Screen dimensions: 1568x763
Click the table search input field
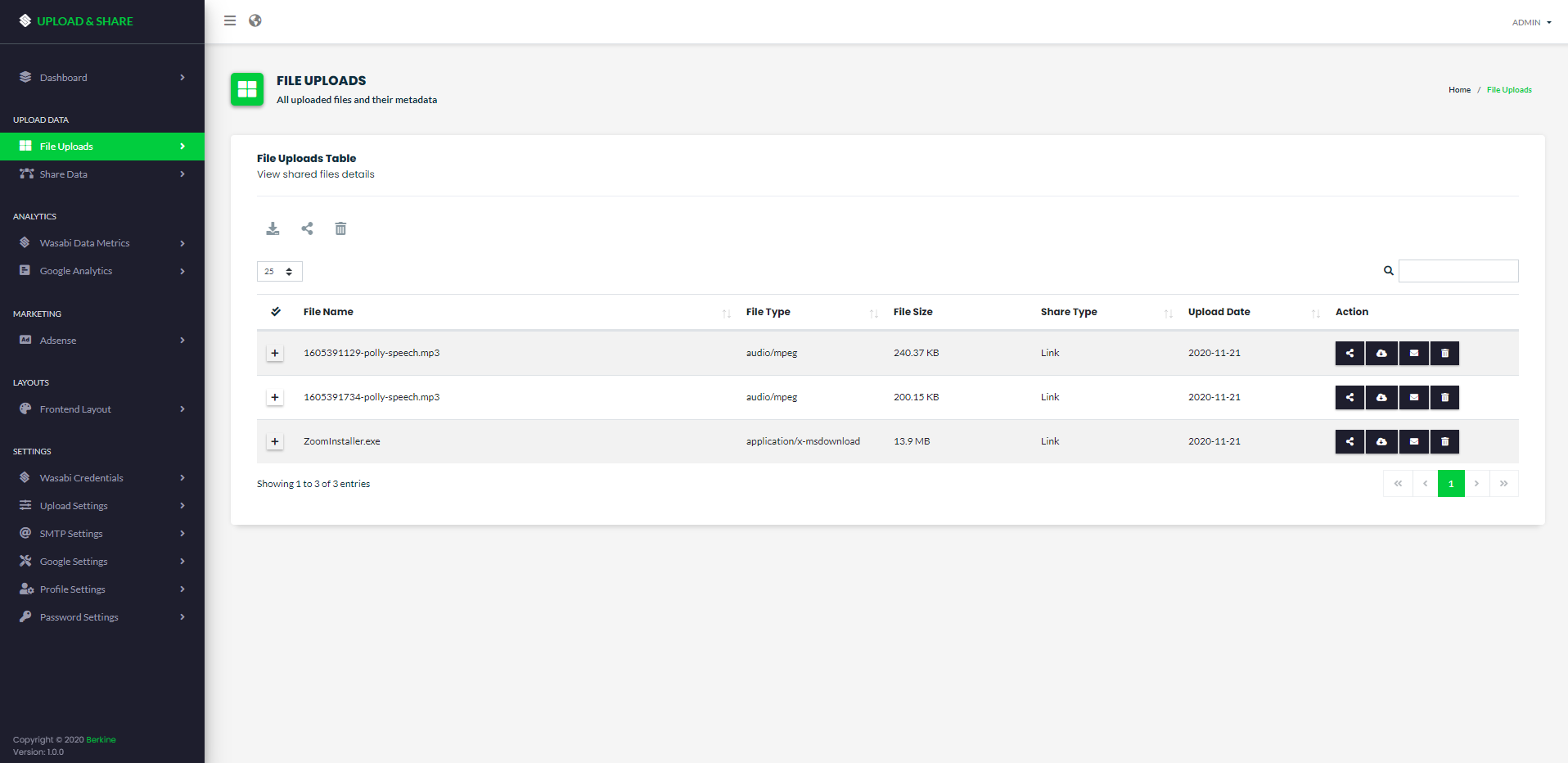click(1458, 271)
